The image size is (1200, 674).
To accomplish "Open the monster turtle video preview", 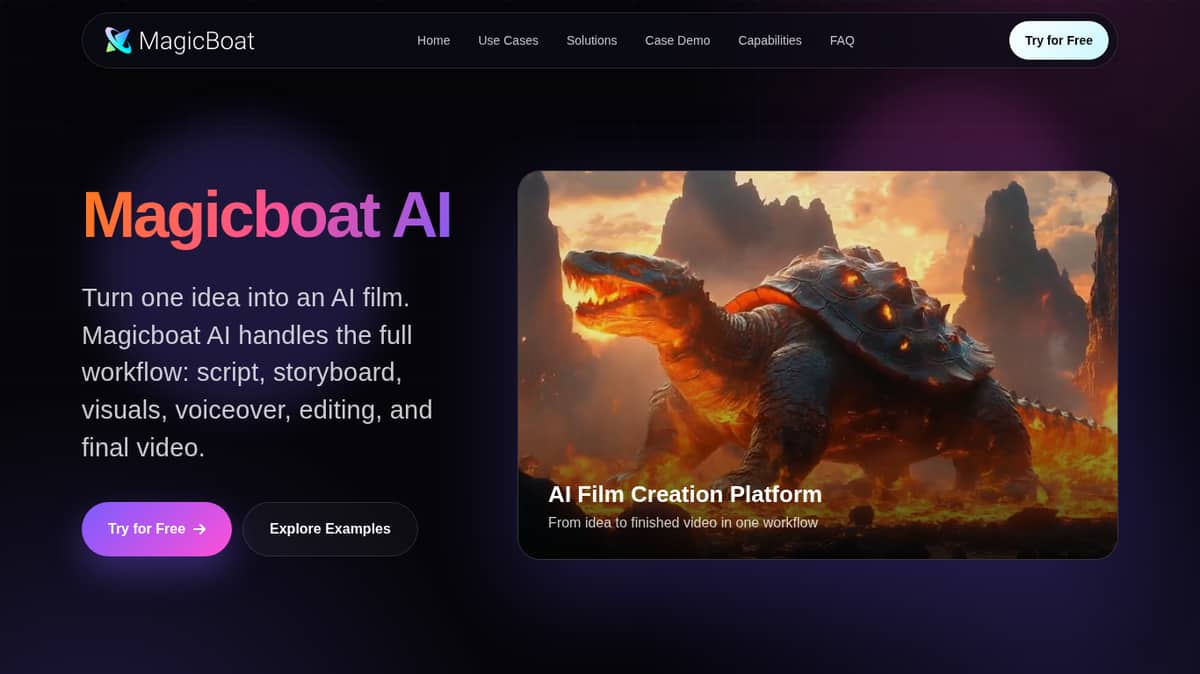I will pyautogui.click(x=817, y=364).
